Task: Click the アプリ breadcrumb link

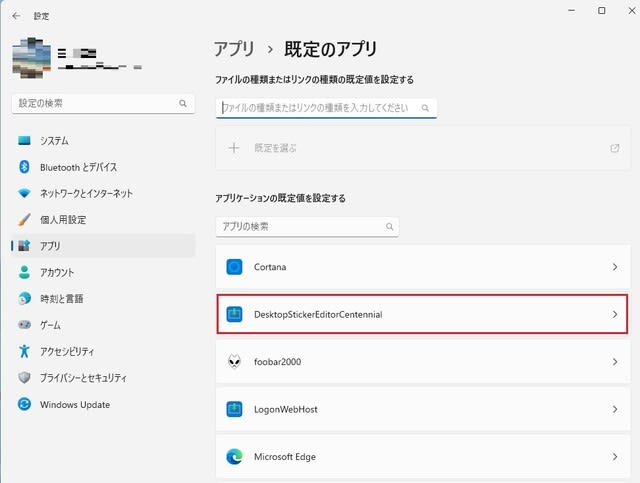Action: 234,49
